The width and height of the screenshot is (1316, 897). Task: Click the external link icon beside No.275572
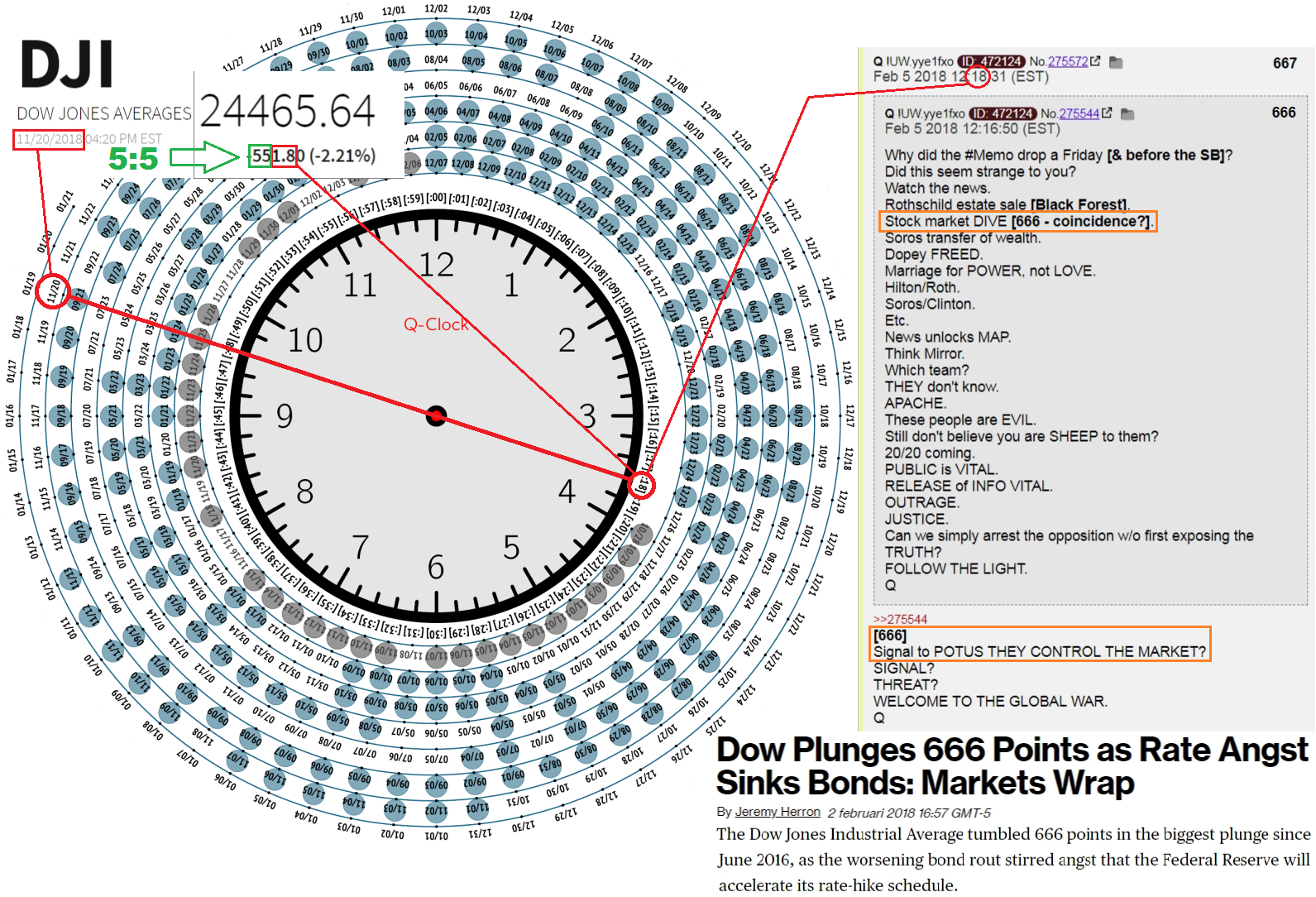[1096, 61]
